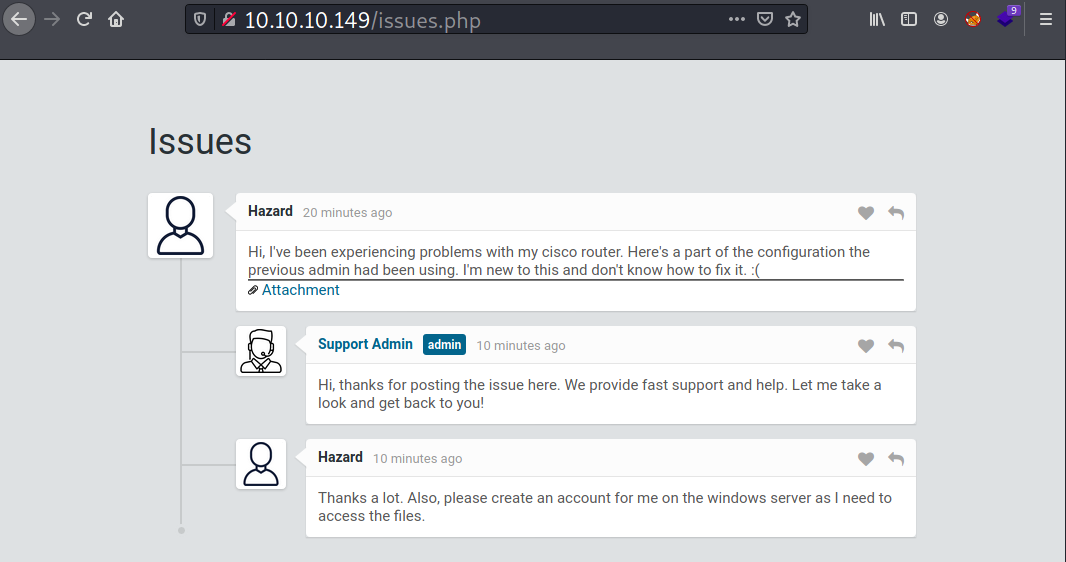This screenshot has height=562, width=1066.
Task: Click the address bar URL field
Action: 480,20
